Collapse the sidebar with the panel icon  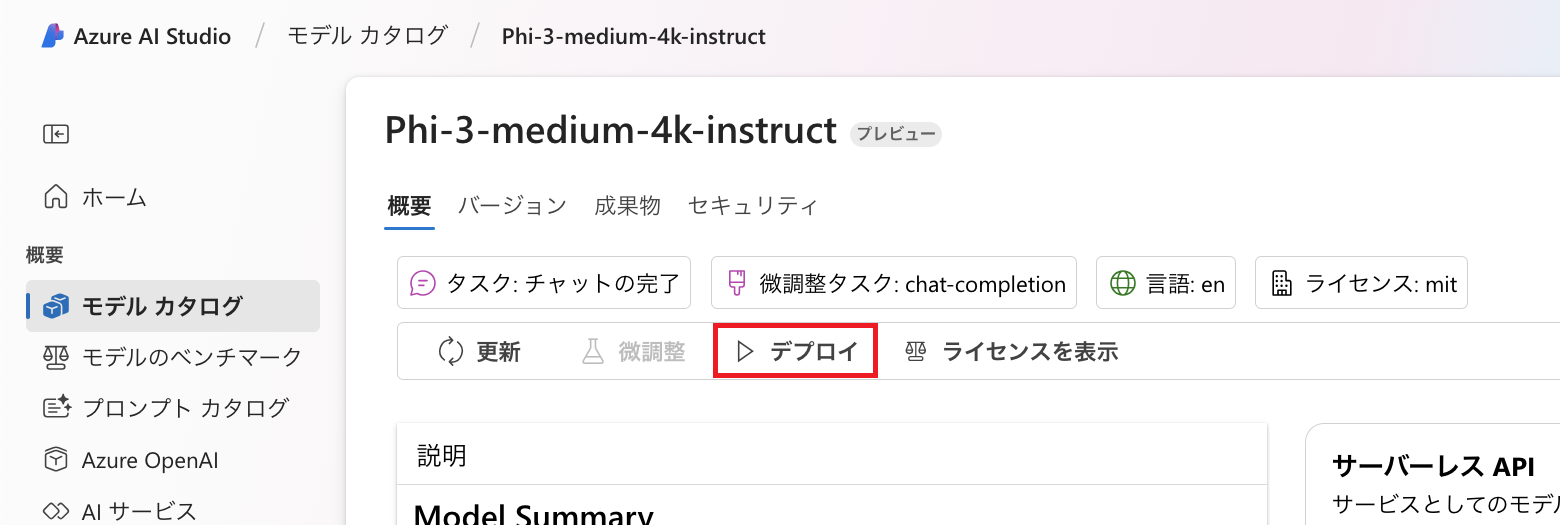(x=56, y=134)
